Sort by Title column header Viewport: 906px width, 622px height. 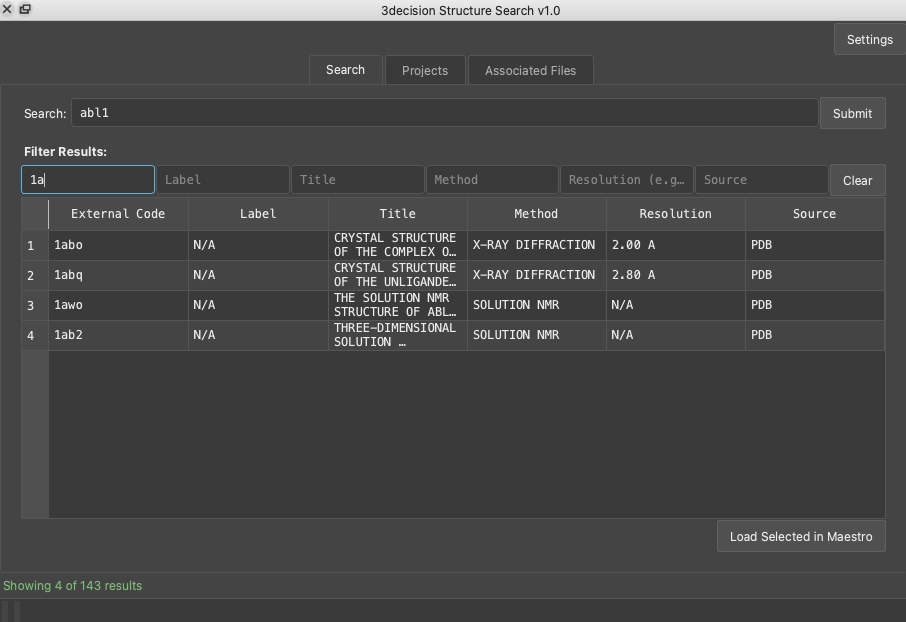point(398,214)
